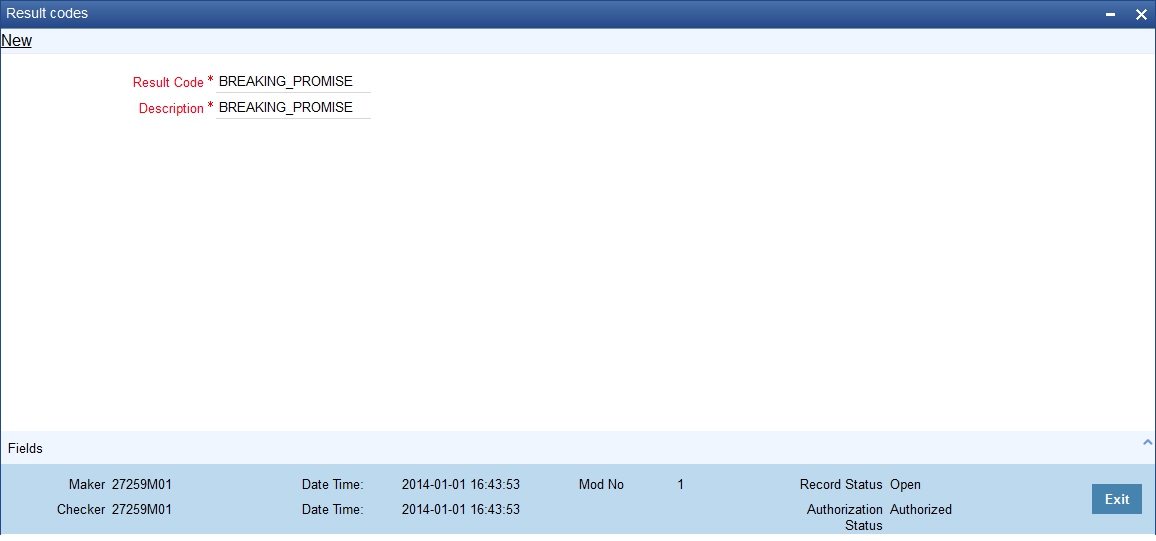Viewport: 1156px width, 541px height.
Task: Click the Record Status label
Action: click(841, 485)
